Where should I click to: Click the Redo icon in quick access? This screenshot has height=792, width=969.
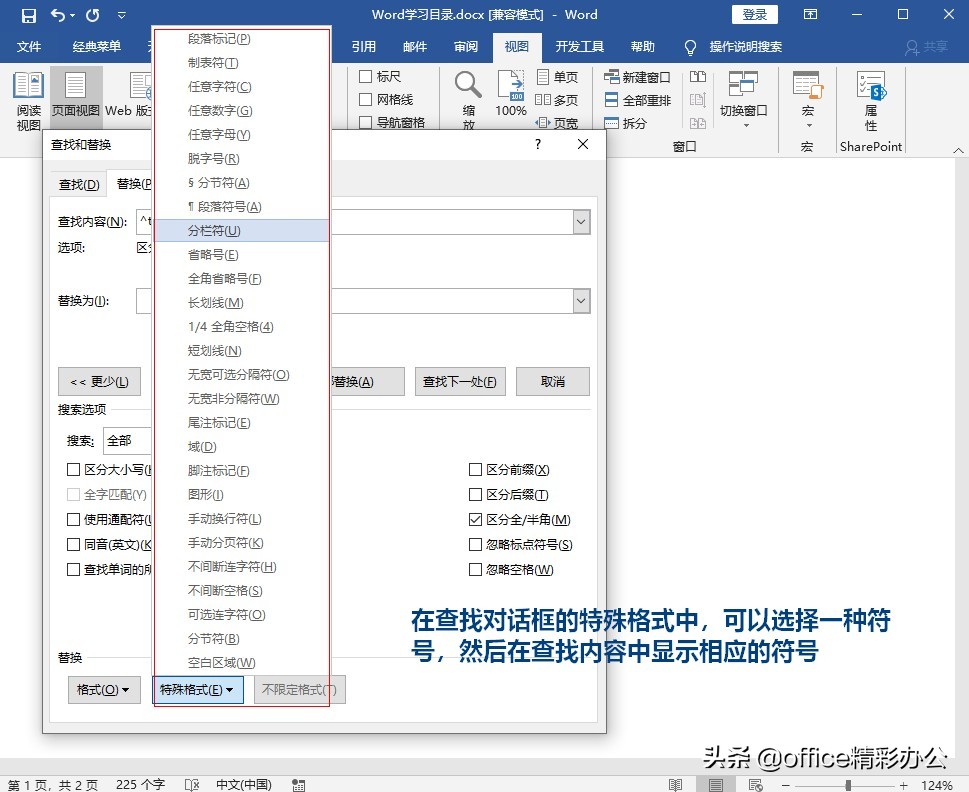point(93,15)
